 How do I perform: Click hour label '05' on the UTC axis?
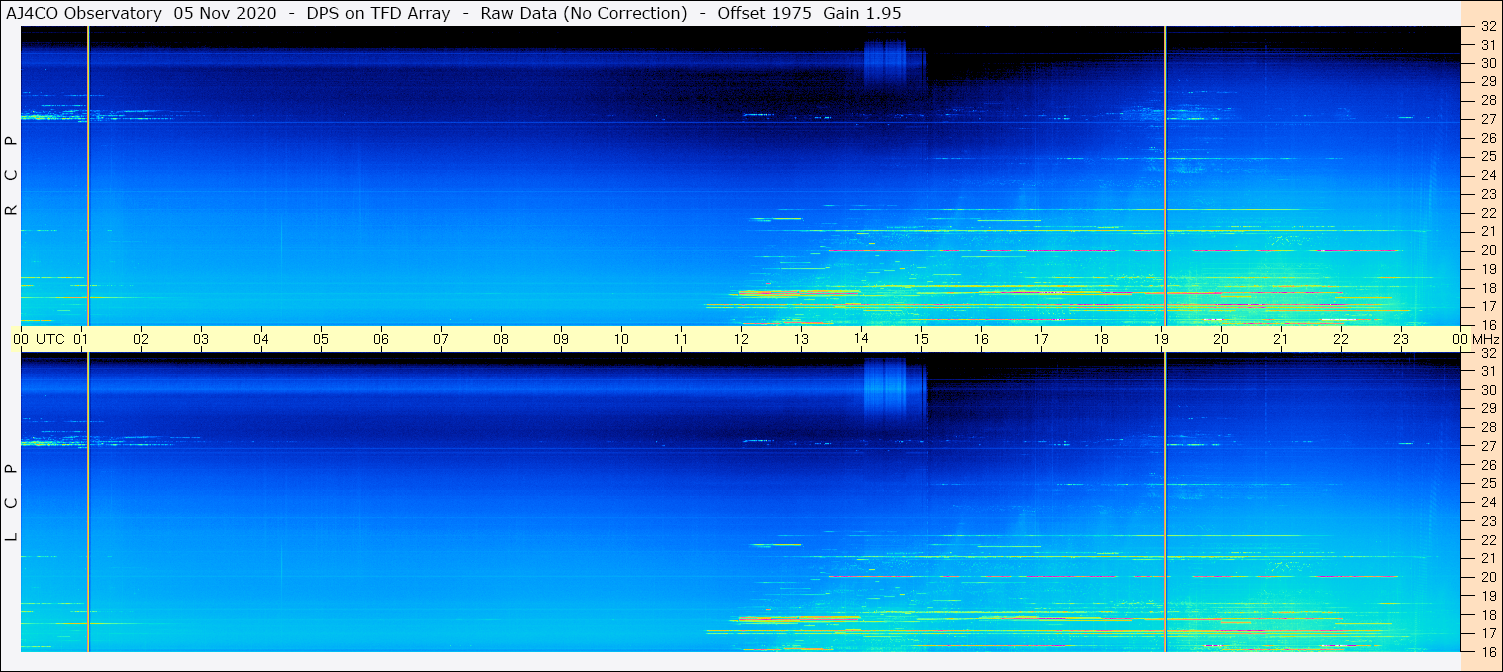[x=321, y=339]
